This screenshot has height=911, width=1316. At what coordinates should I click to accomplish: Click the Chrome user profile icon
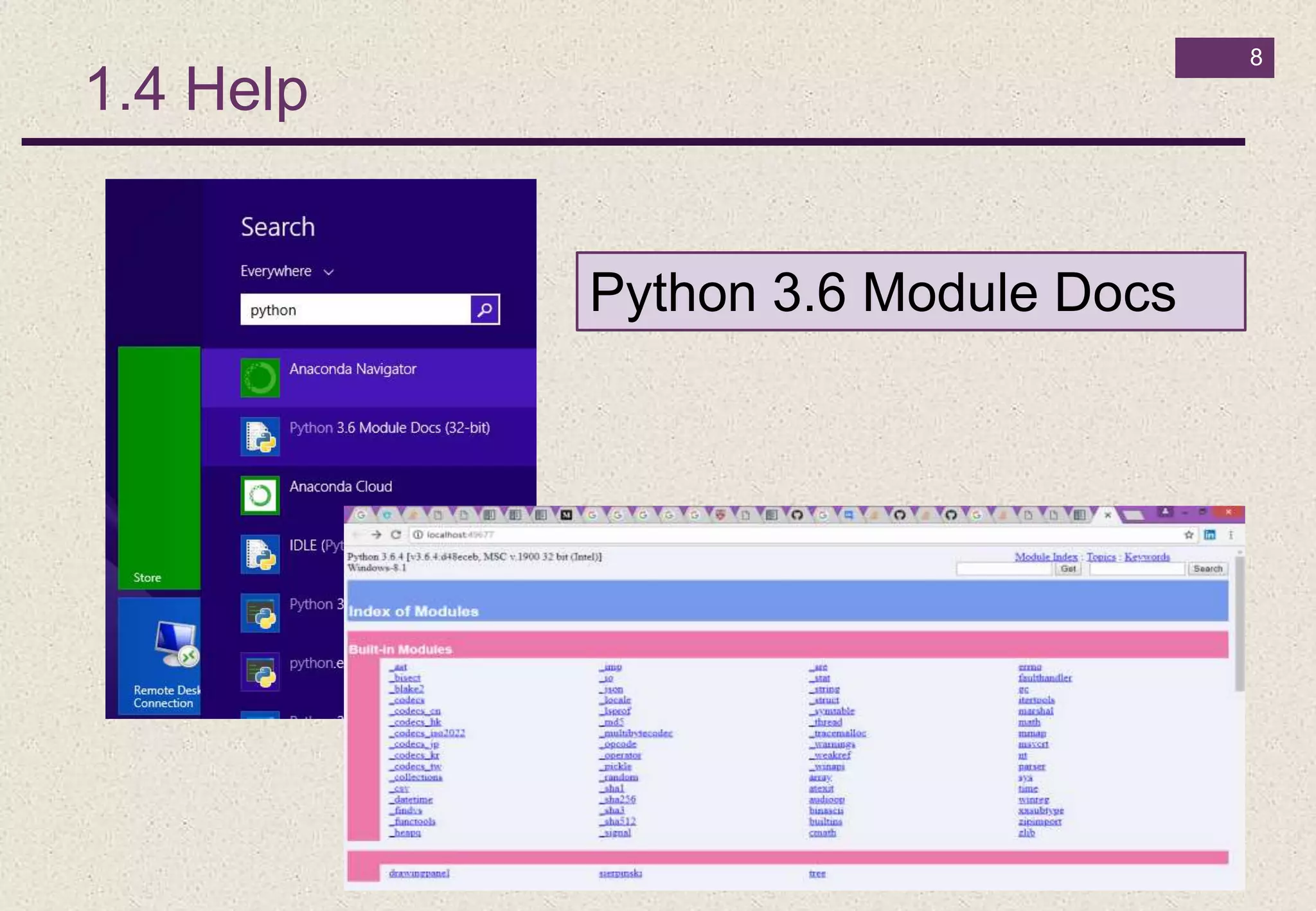coord(1165,512)
